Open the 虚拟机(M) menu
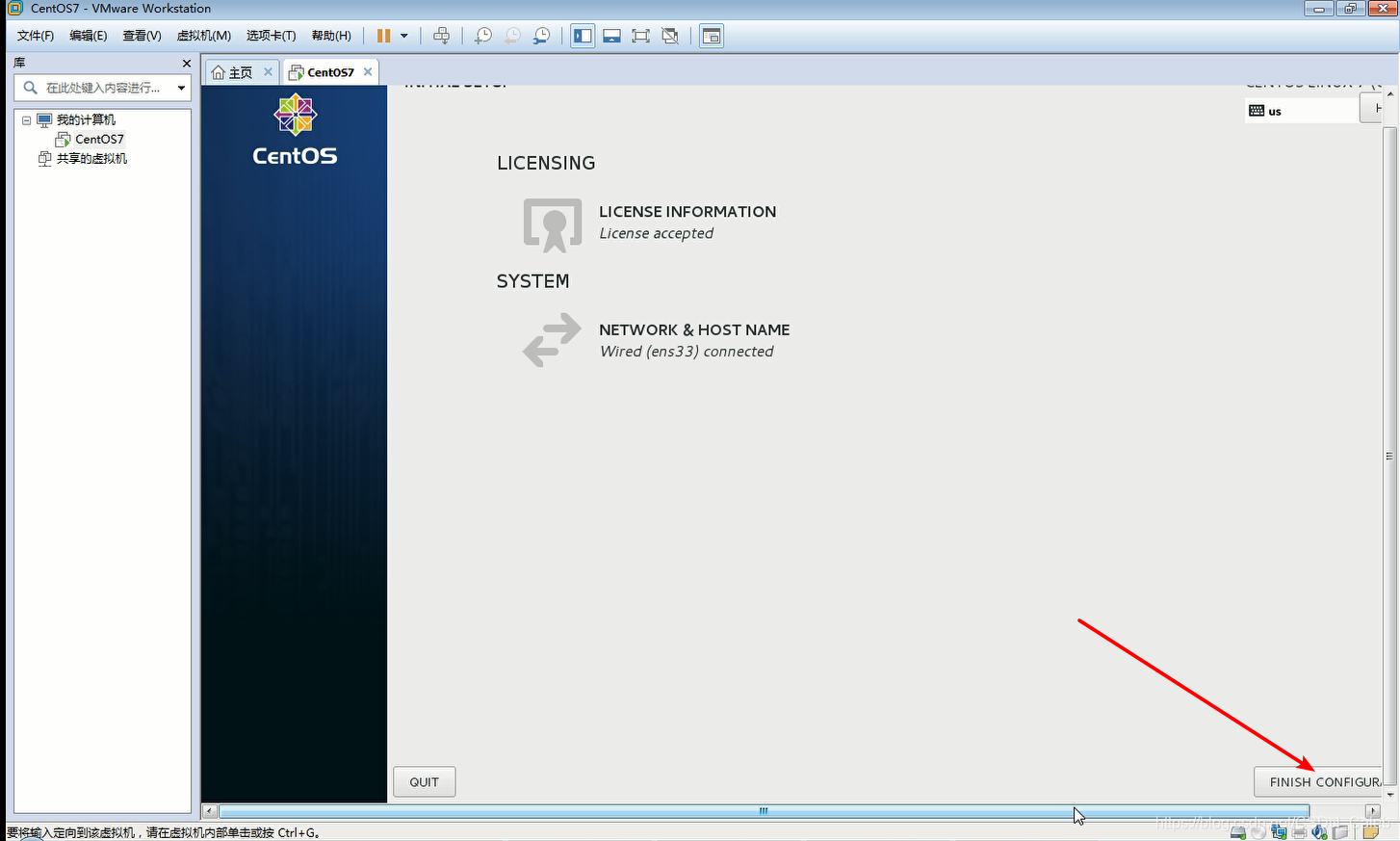 point(204,36)
